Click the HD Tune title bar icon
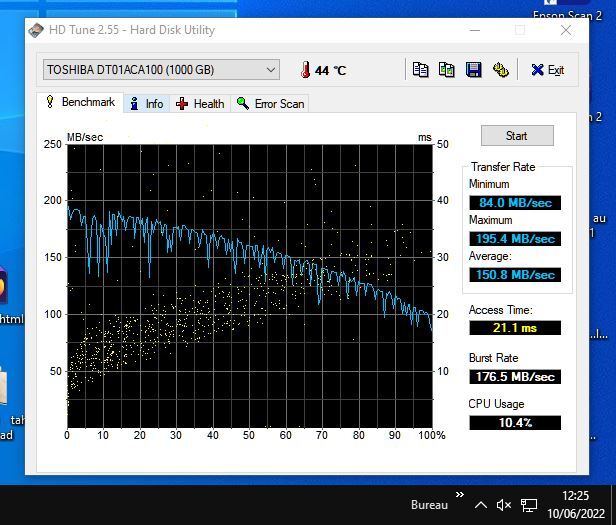 click(x=37, y=30)
